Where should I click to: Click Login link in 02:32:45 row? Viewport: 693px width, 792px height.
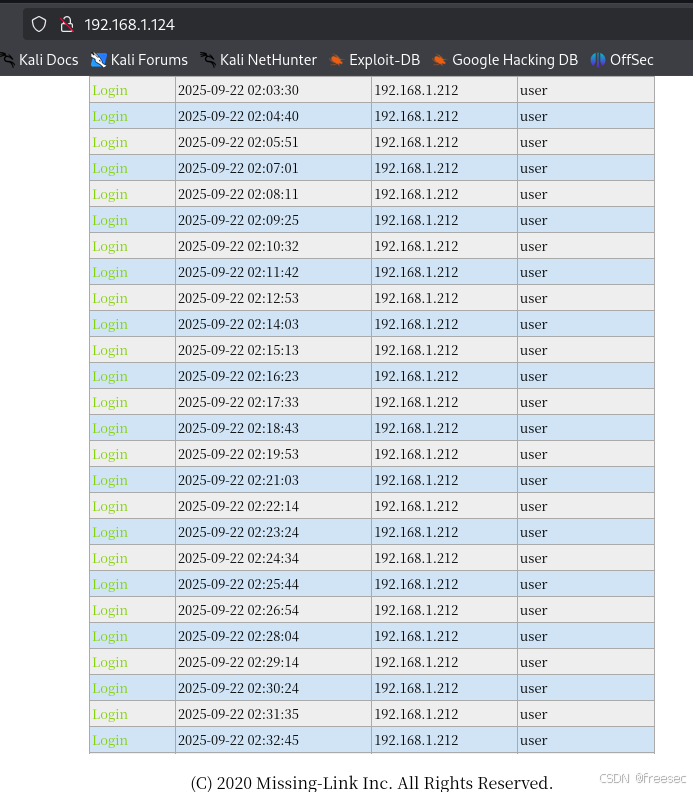110,740
